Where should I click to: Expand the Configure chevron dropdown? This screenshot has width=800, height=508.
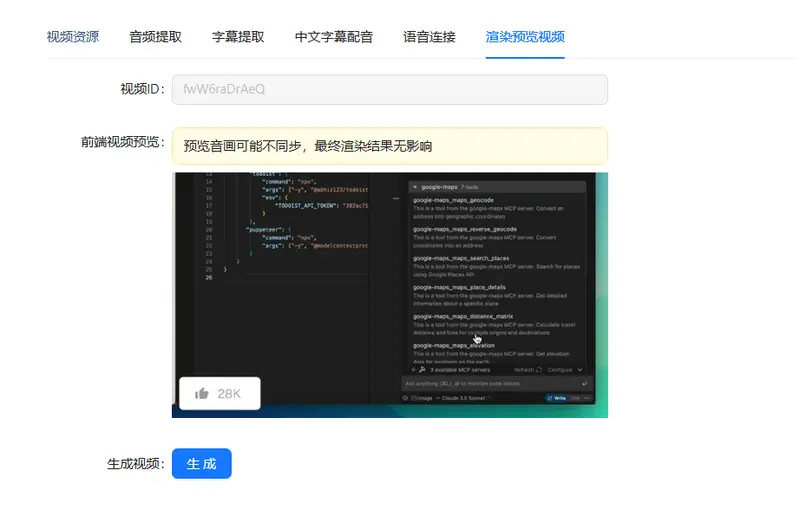[581, 369]
